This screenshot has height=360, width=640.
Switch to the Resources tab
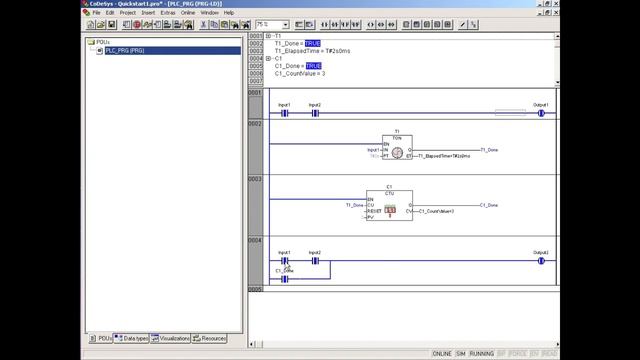209,338
